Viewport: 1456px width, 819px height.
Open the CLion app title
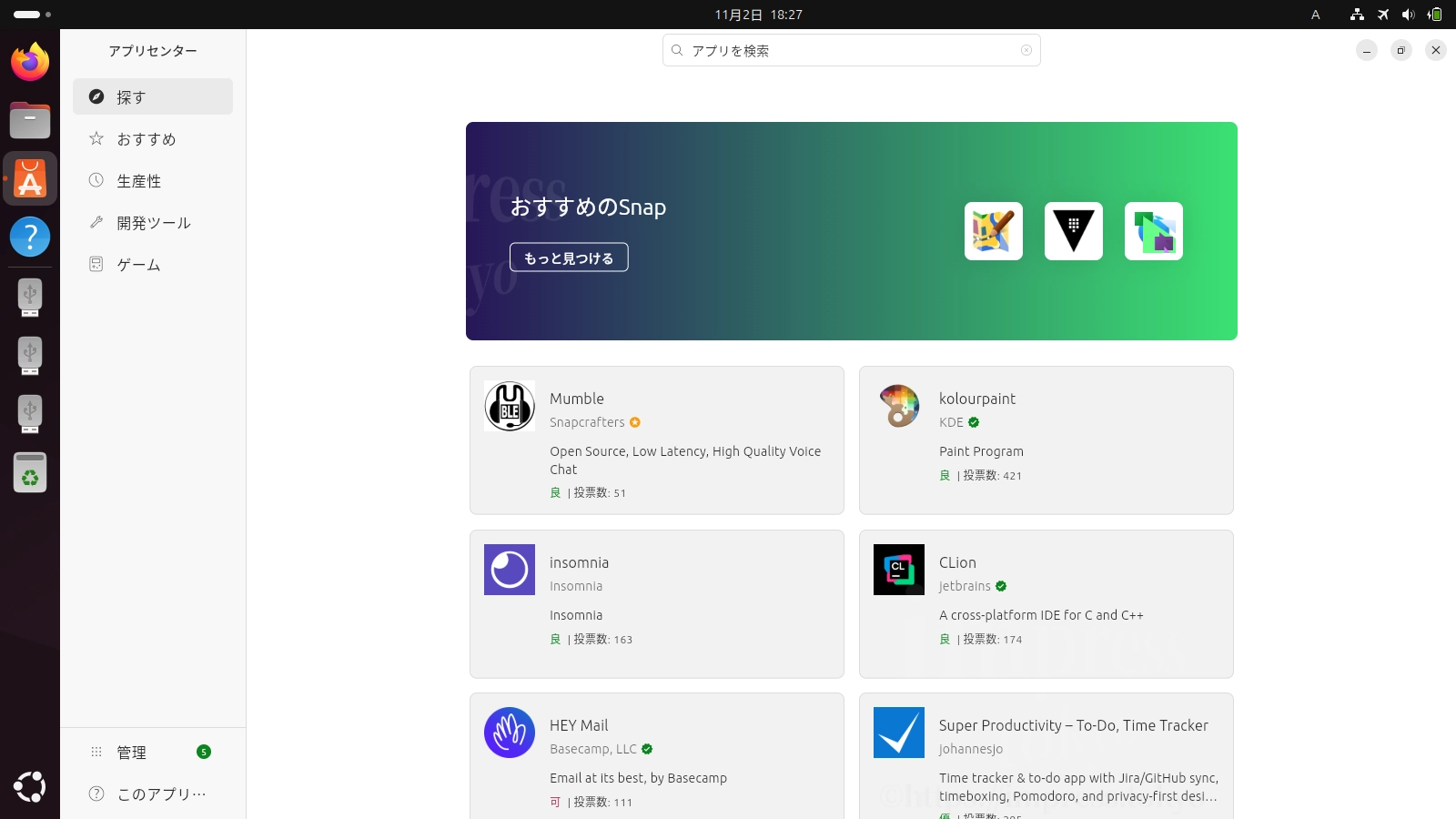click(957, 562)
